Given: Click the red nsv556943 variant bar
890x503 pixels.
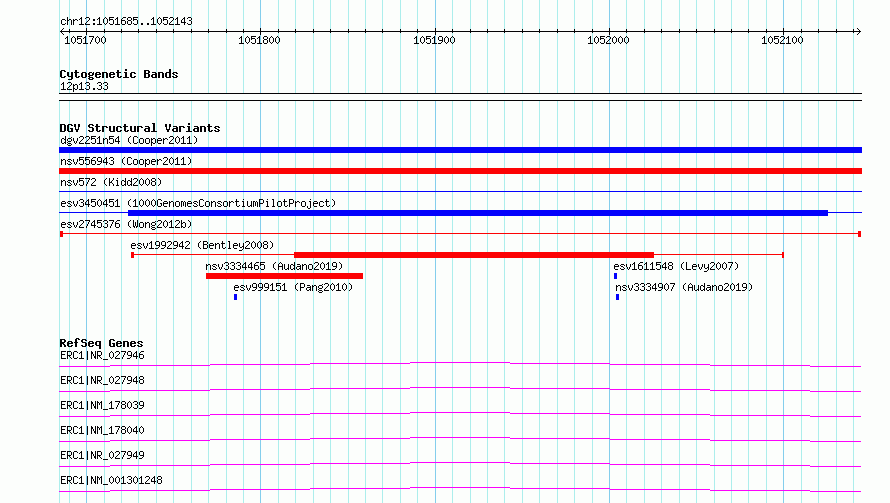Looking at the screenshot, I should (x=460, y=171).
